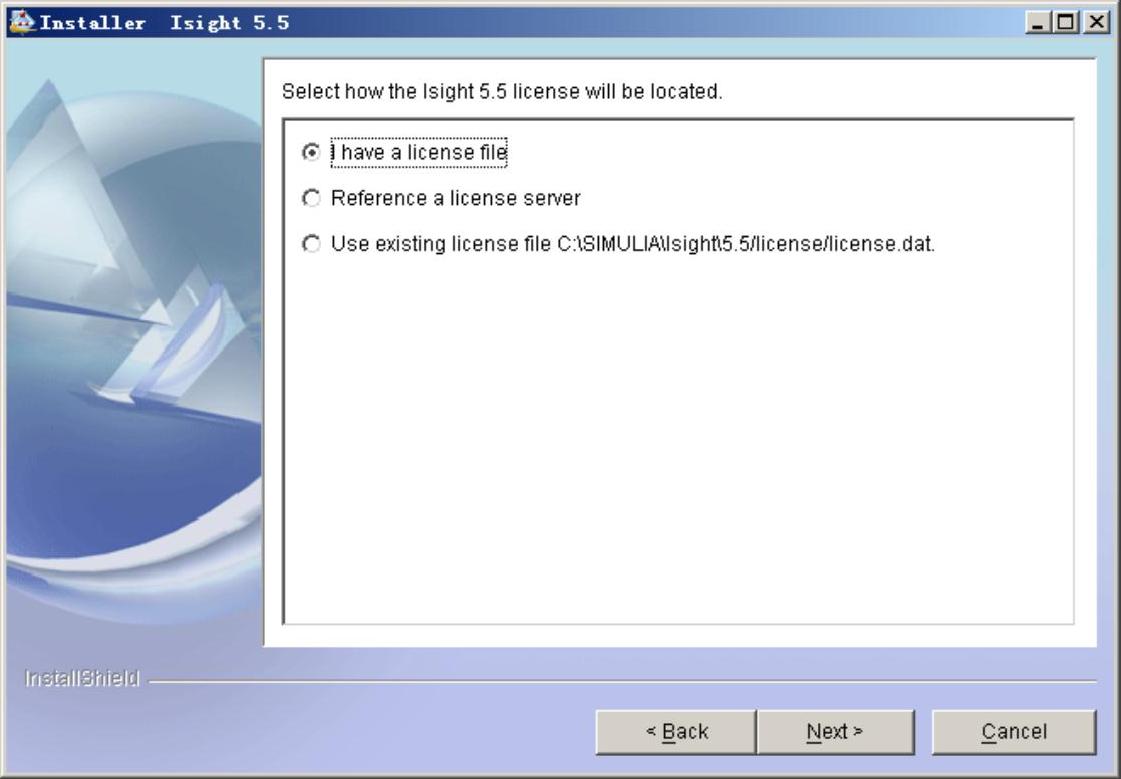Image resolution: width=1121 pixels, height=779 pixels.
Task: Choose the "Reference a license server" radio button
Action: [311, 198]
